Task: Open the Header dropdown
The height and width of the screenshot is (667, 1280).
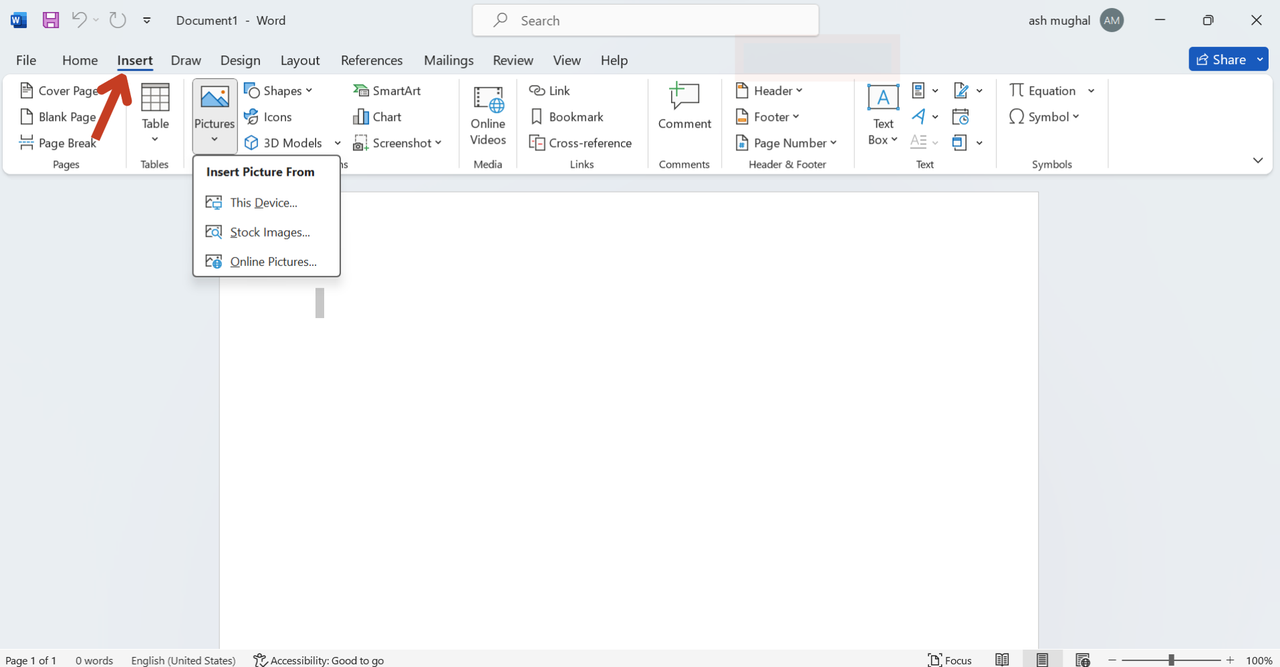Action: pyautogui.click(x=769, y=91)
